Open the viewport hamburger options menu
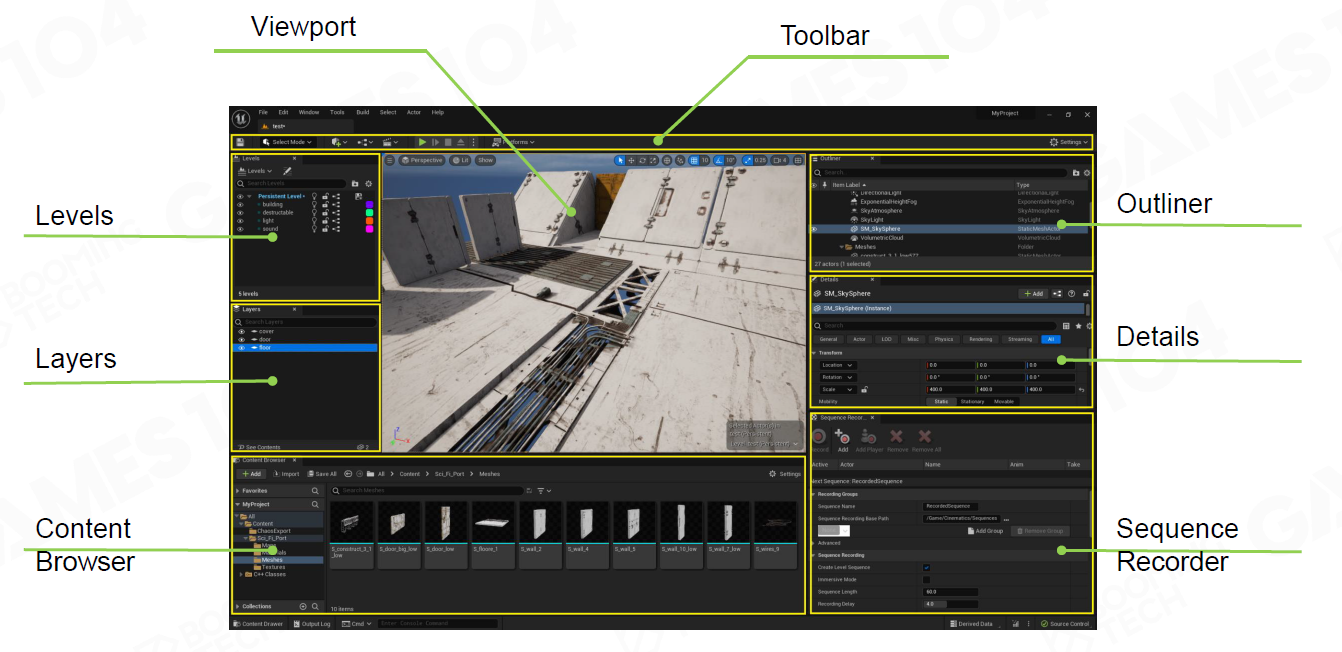This screenshot has width=1342, height=652. (x=390, y=160)
